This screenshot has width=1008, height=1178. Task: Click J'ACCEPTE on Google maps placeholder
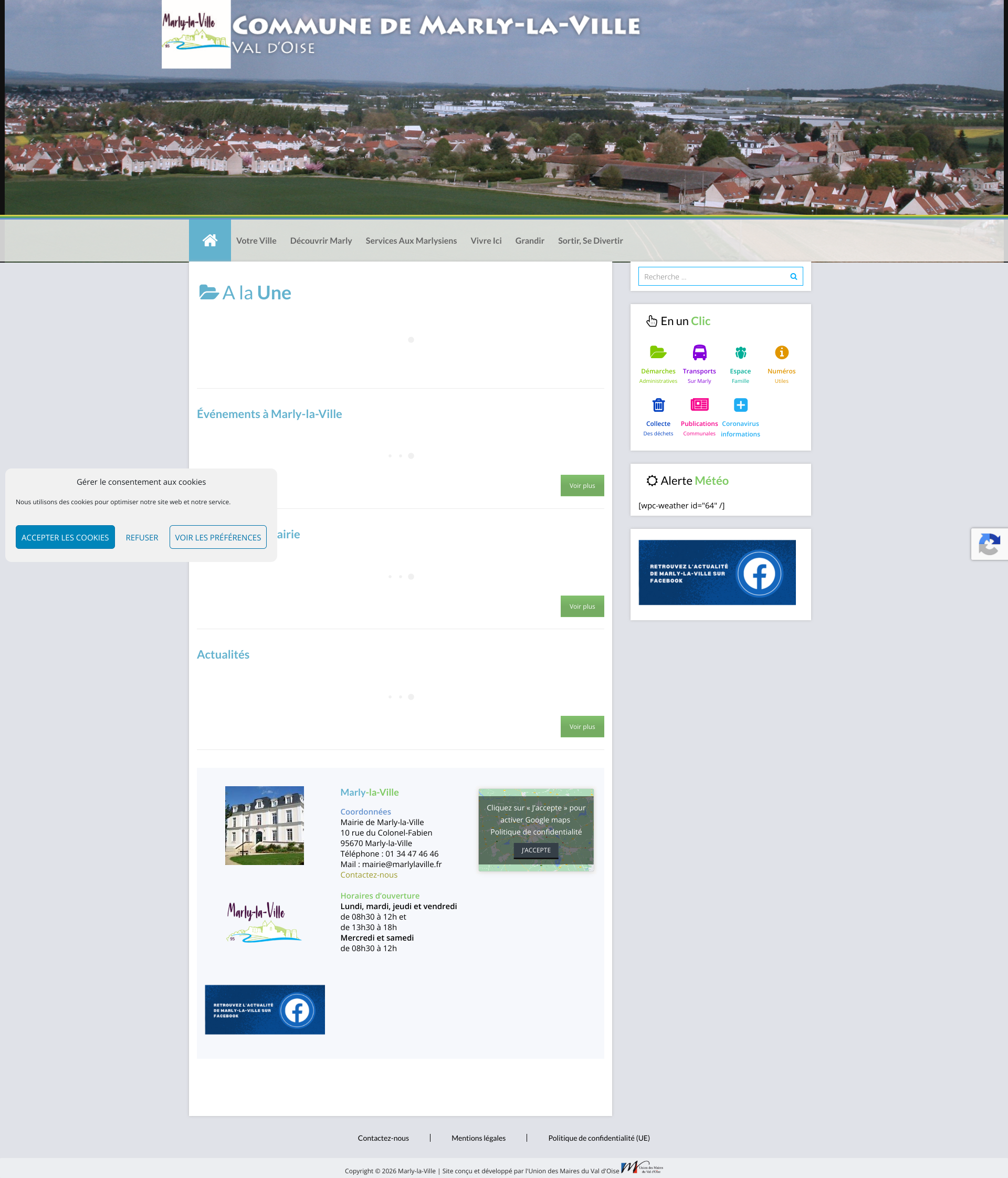pyautogui.click(x=536, y=850)
